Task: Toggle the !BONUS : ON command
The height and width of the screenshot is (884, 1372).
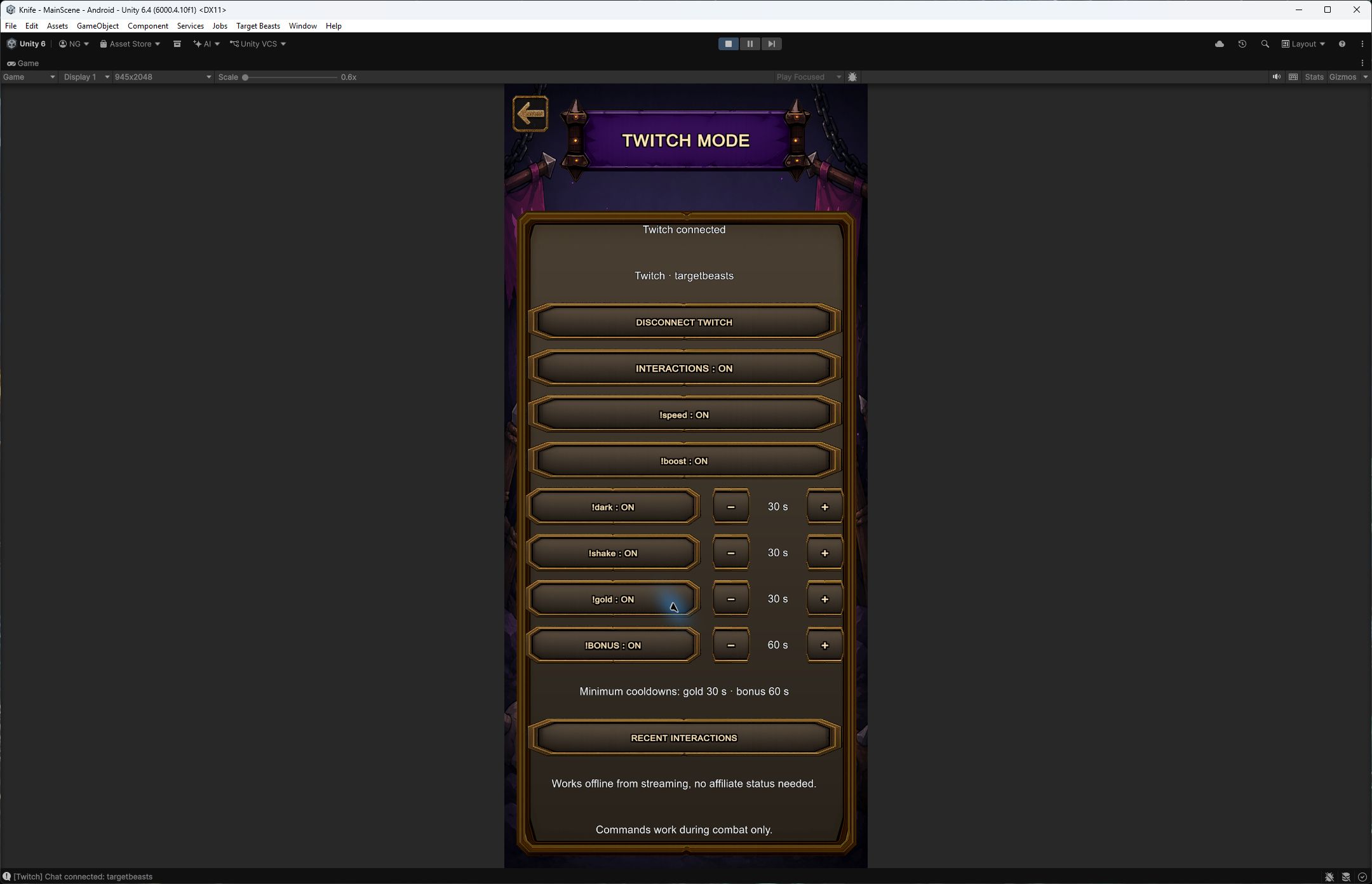Action: 613,645
